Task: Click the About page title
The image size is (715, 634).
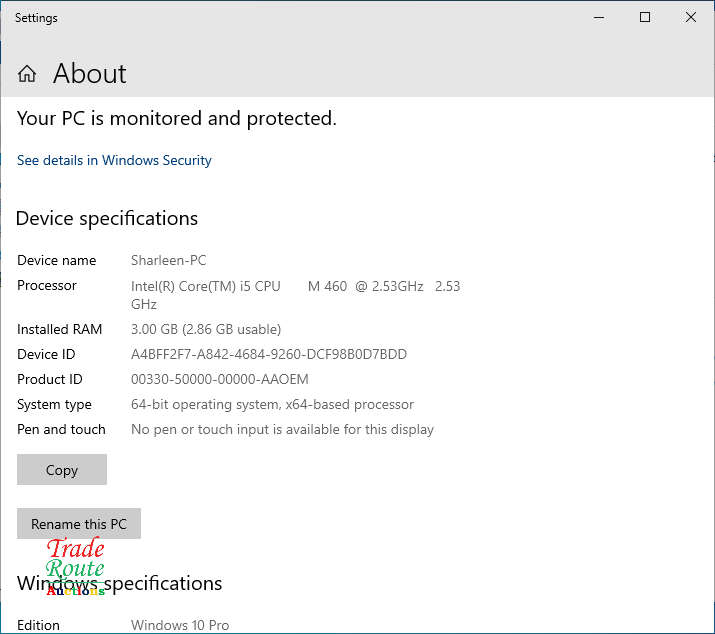Action: click(89, 74)
